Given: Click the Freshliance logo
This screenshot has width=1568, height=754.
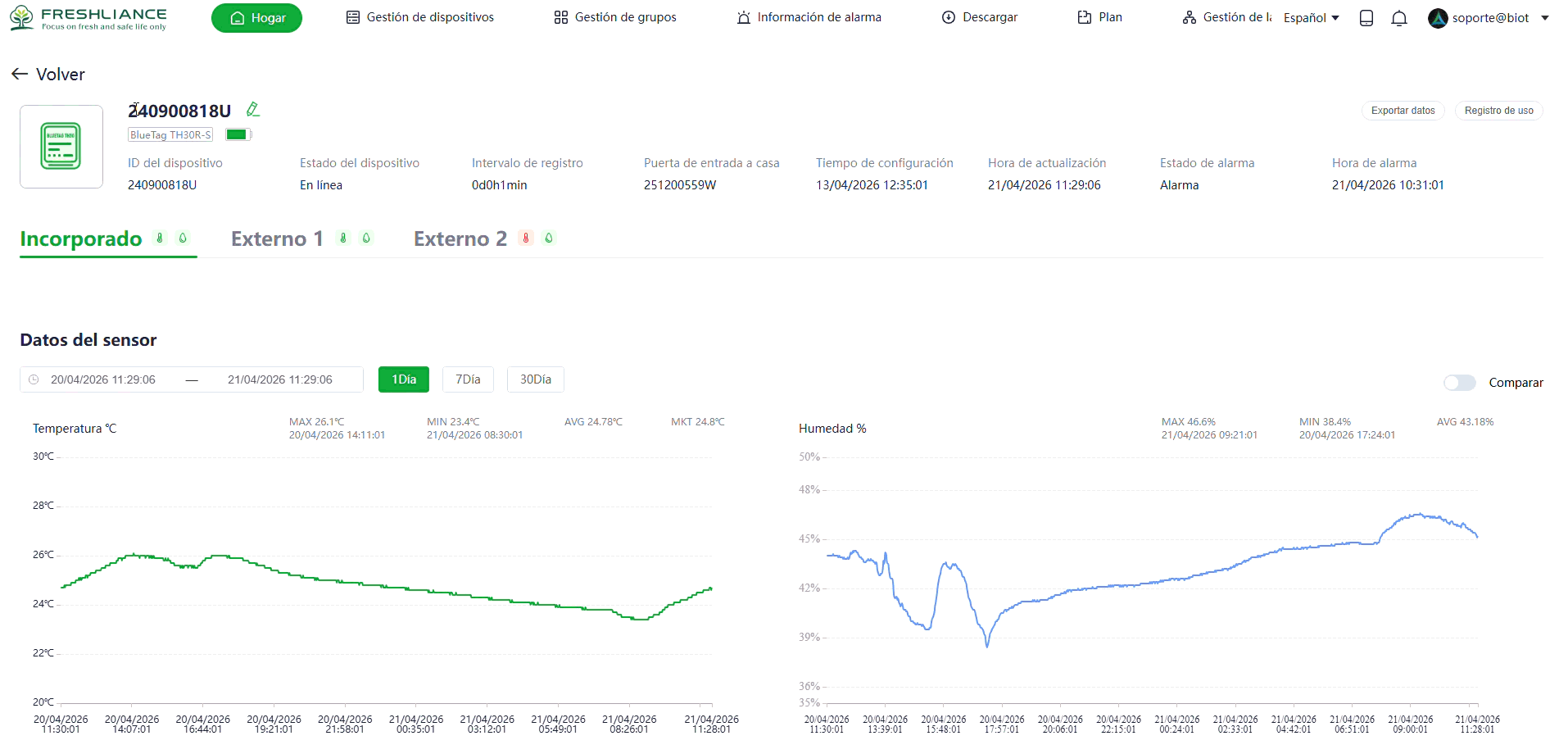Looking at the screenshot, I should point(88,18).
